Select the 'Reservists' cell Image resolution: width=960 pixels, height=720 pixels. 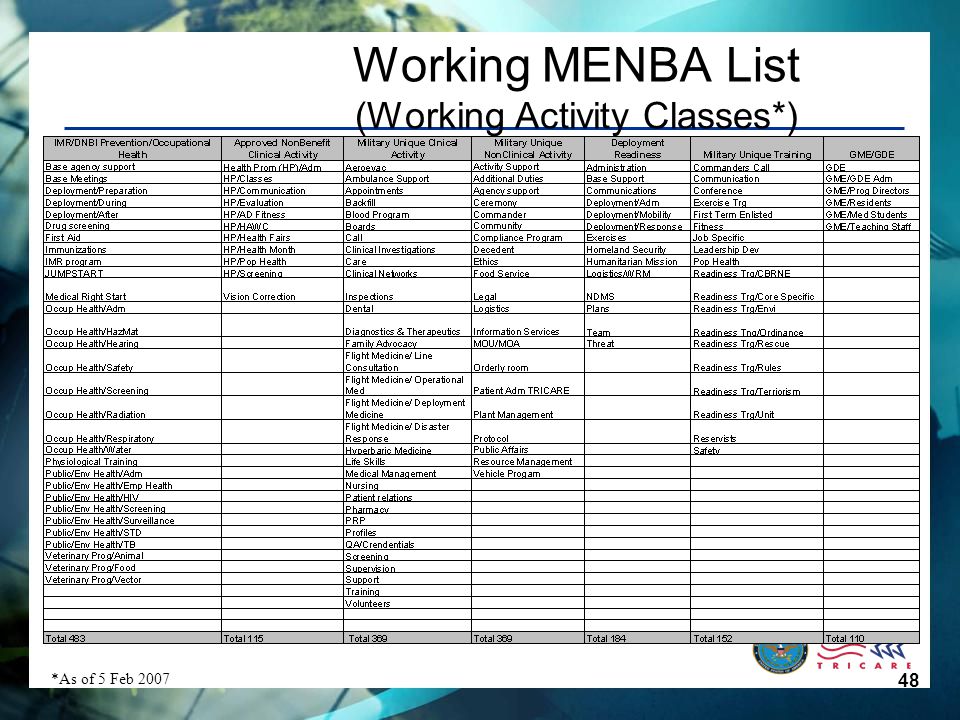pos(757,432)
